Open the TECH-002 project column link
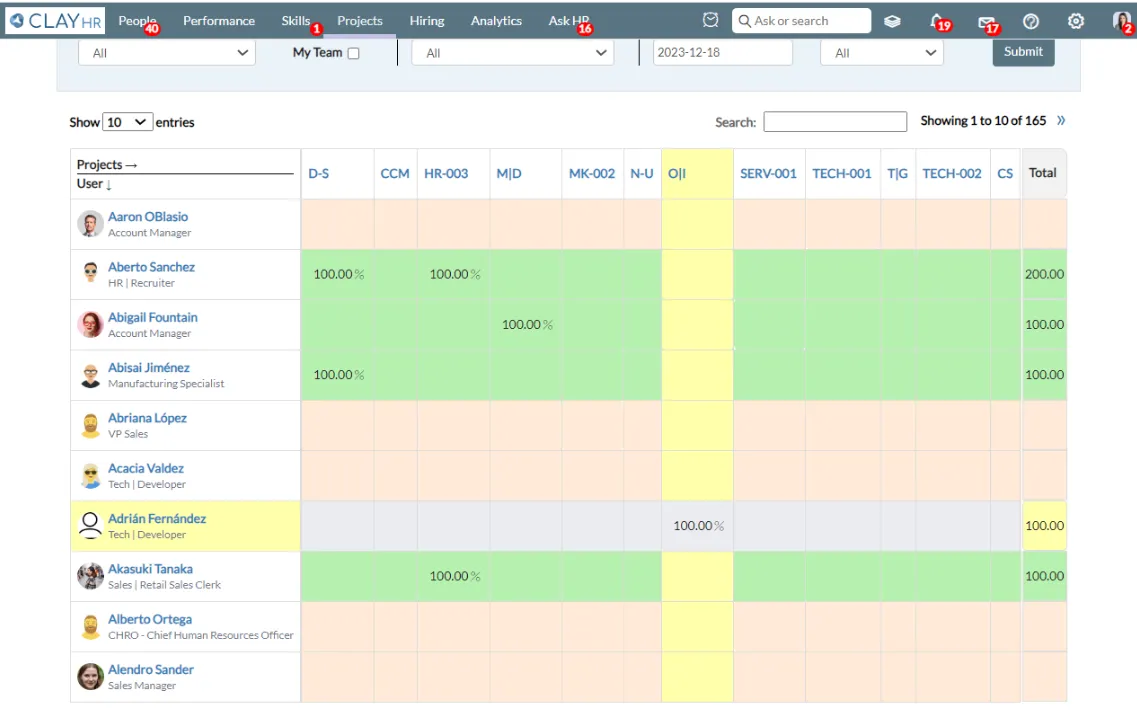Viewport: 1137px width, 710px height. coord(952,173)
